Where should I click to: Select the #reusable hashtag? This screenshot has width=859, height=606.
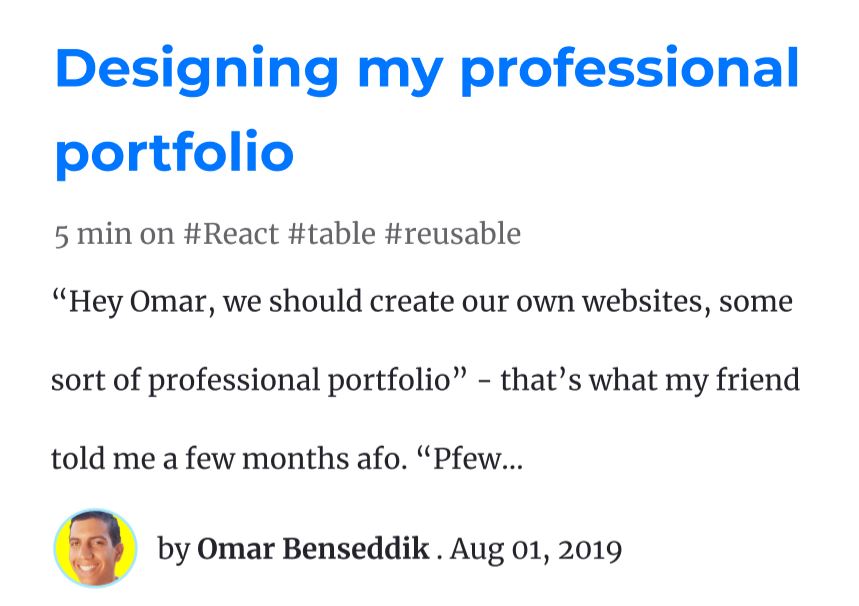point(453,234)
